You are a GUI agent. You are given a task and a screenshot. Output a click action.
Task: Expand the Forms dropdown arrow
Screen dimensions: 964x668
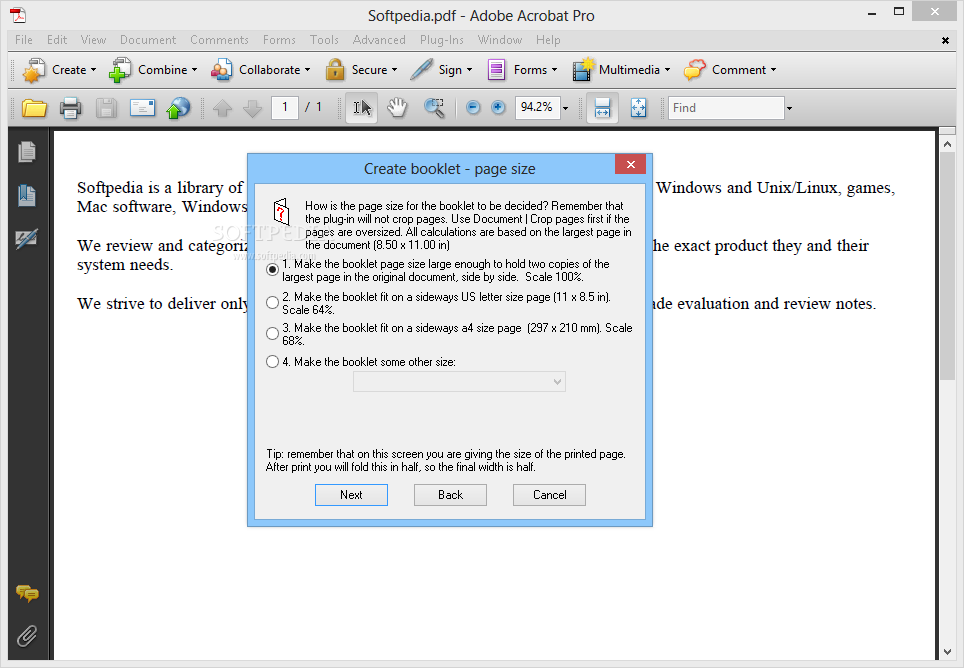coord(555,70)
